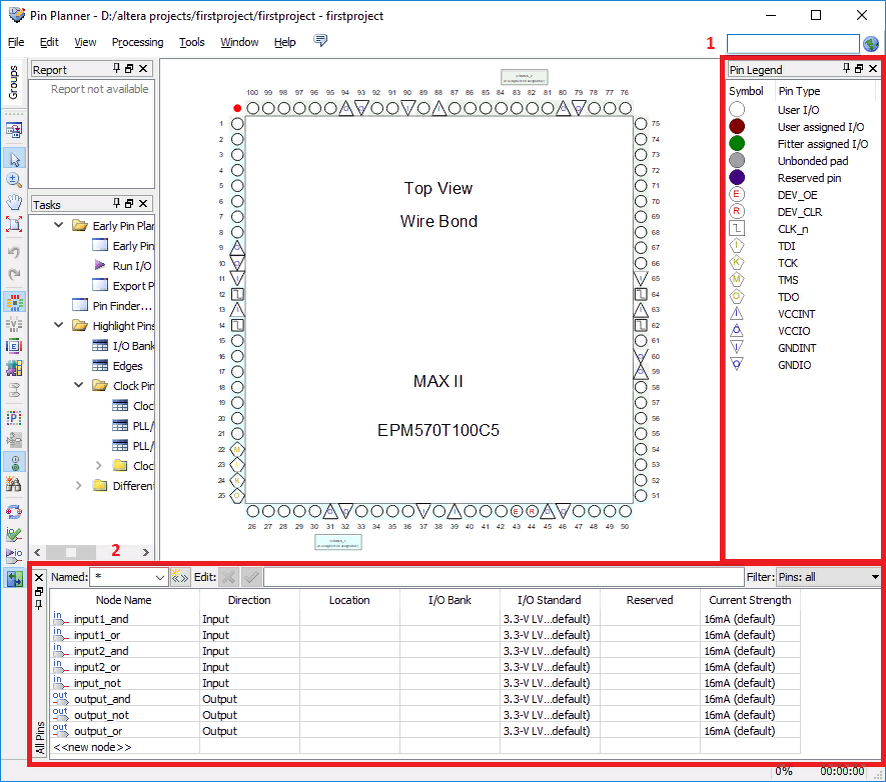This screenshot has width=886, height=782.
Task: Open the File menu
Action: tap(16, 42)
